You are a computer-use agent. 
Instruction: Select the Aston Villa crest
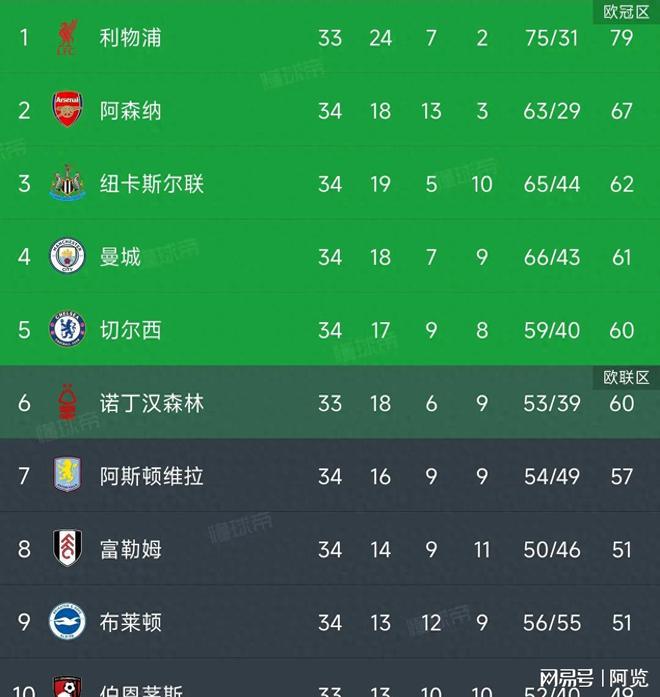[67, 475]
